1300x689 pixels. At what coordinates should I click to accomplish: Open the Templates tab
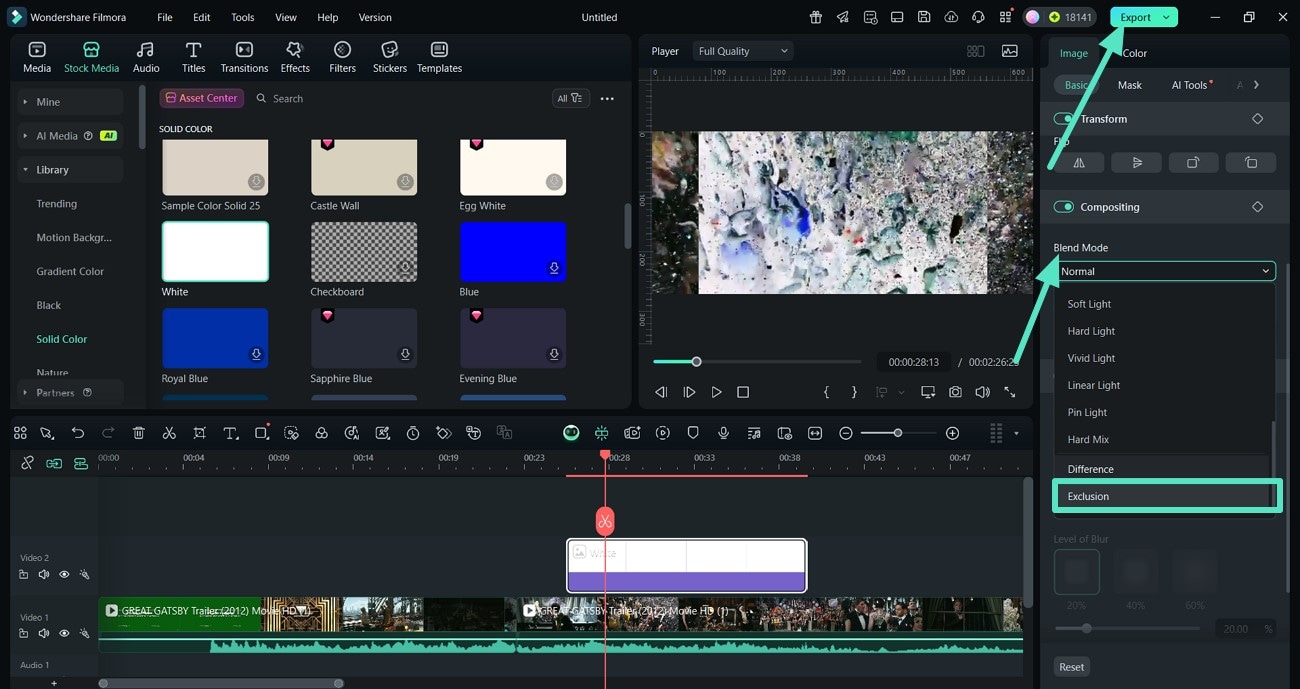click(439, 57)
